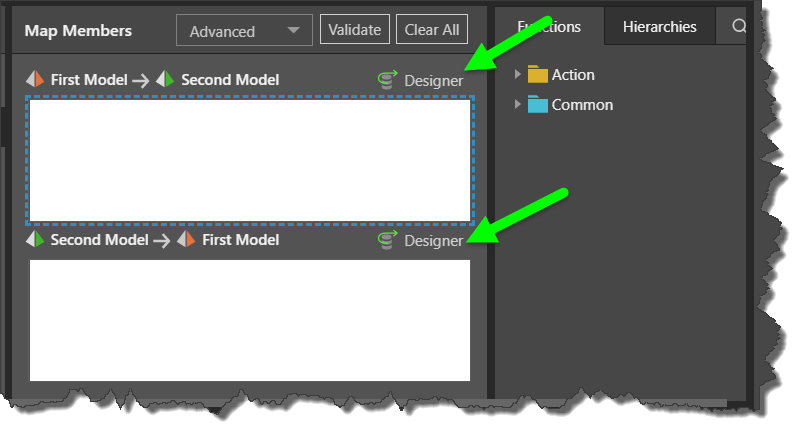Open Designer for First to Second Model
The width and height of the screenshot is (806, 434).
tap(433, 80)
